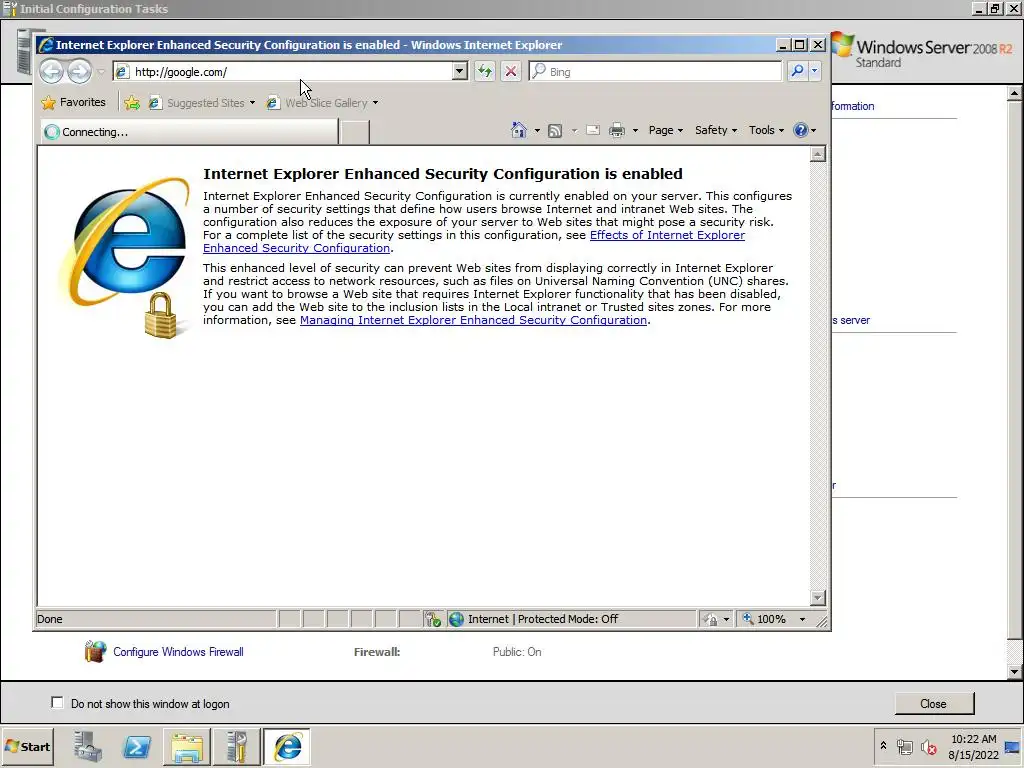Expand the address bar URL dropdown
This screenshot has height=768, width=1024.
point(459,71)
